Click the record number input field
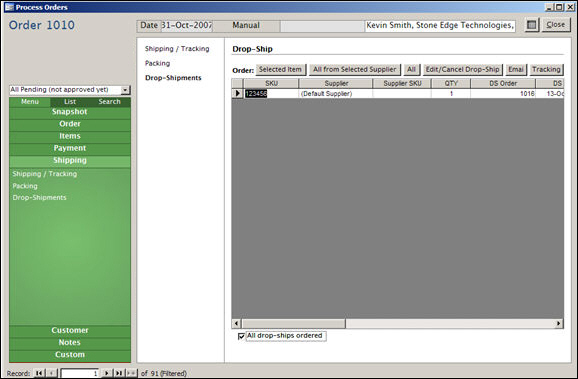The image size is (578, 379). (x=80, y=373)
